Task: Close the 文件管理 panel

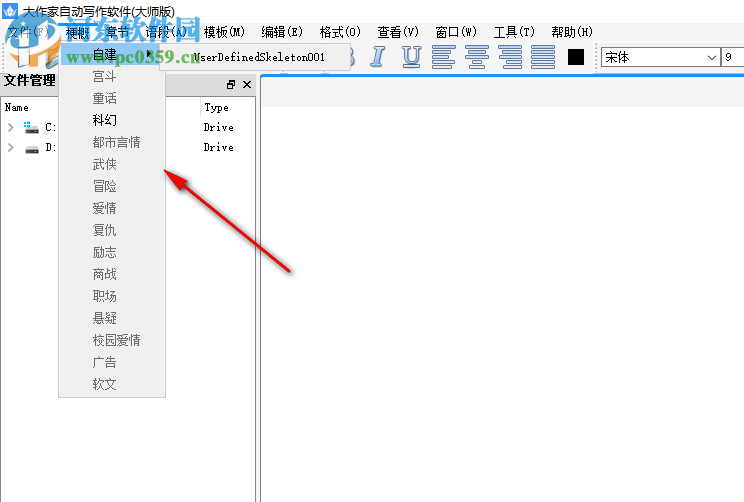Action: [x=247, y=84]
